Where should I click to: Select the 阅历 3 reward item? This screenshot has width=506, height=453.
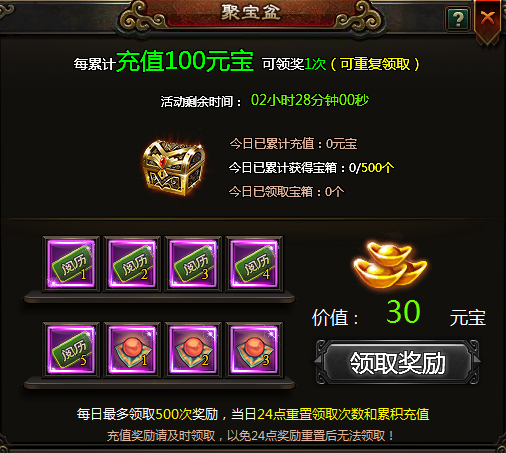(193, 264)
